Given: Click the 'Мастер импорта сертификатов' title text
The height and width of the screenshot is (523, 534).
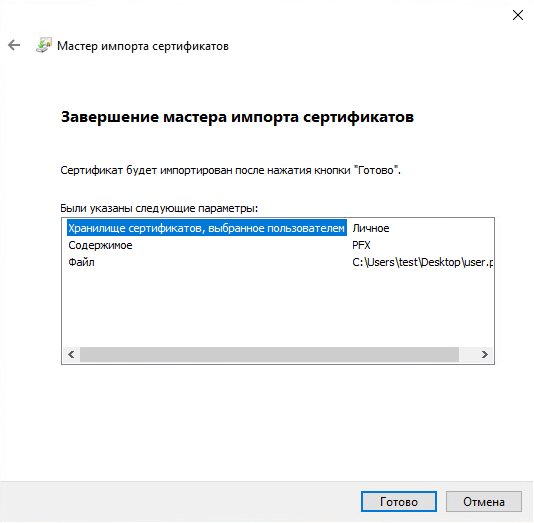Looking at the screenshot, I should tap(143, 46).
